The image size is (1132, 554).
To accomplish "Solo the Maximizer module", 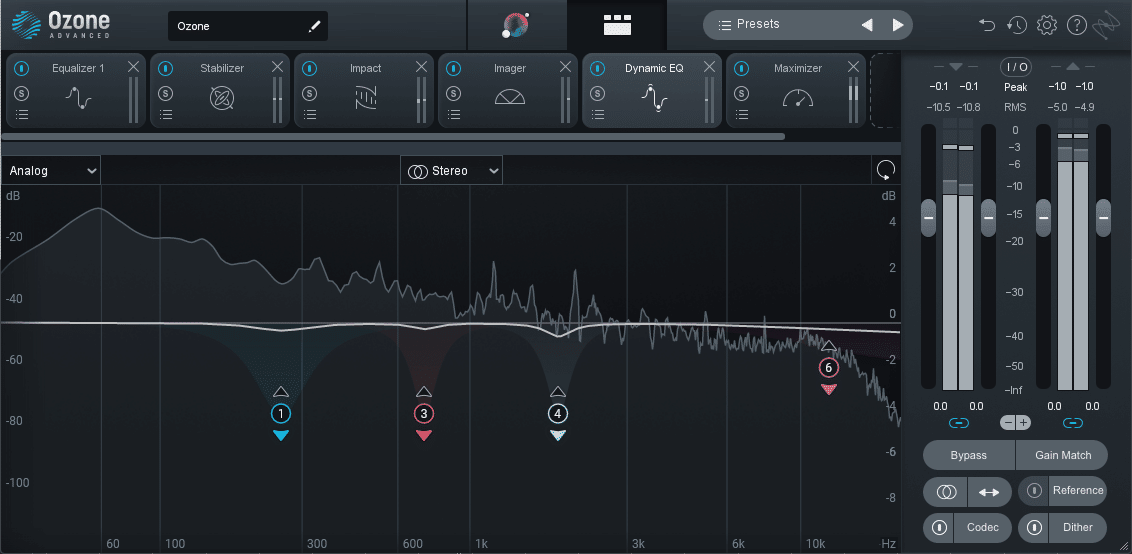I will coord(741,93).
